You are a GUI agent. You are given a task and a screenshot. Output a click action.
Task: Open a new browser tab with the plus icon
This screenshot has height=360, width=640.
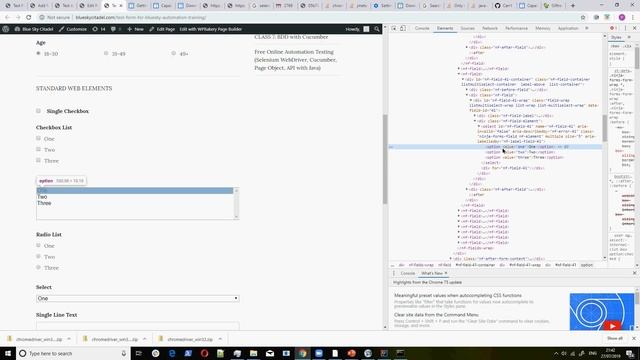tap(573, 6)
